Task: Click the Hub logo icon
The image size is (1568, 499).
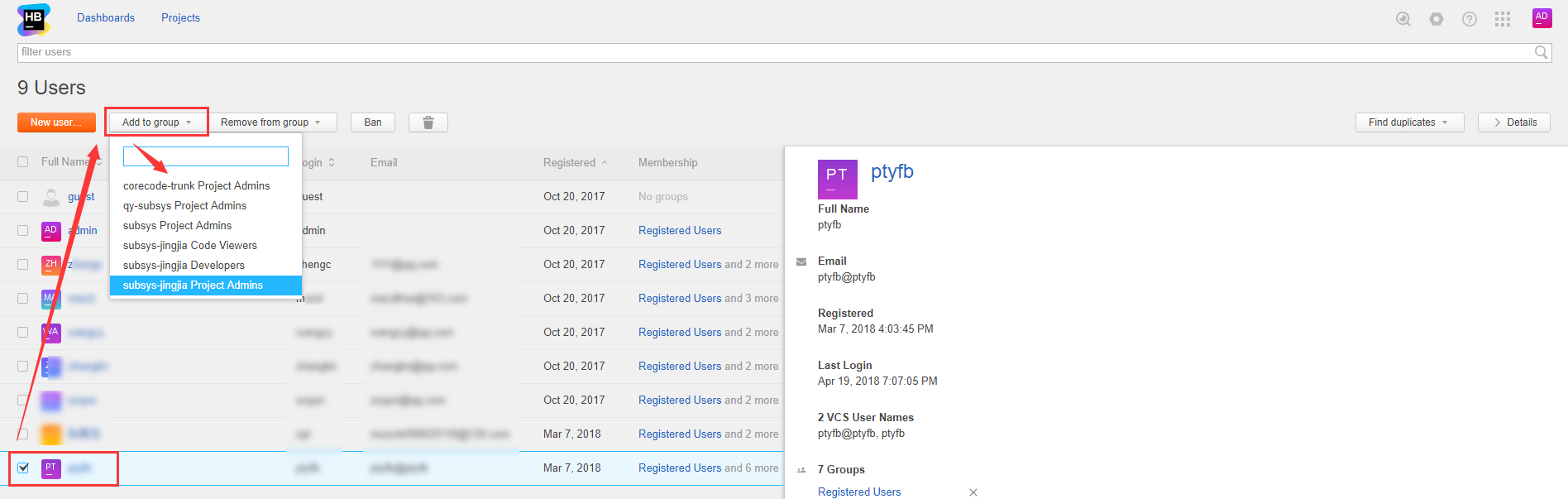Action: (x=33, y=19)
